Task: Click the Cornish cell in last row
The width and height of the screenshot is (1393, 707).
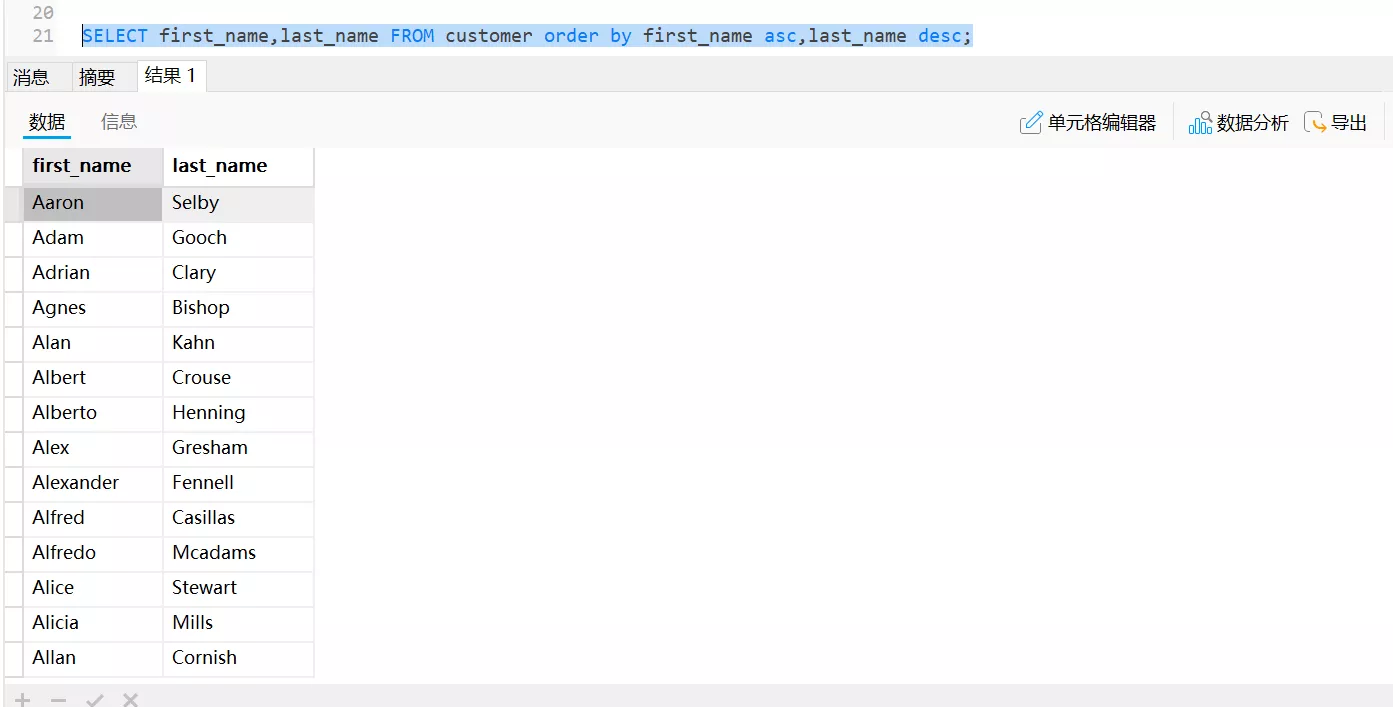Action: (x=205, y=658)
